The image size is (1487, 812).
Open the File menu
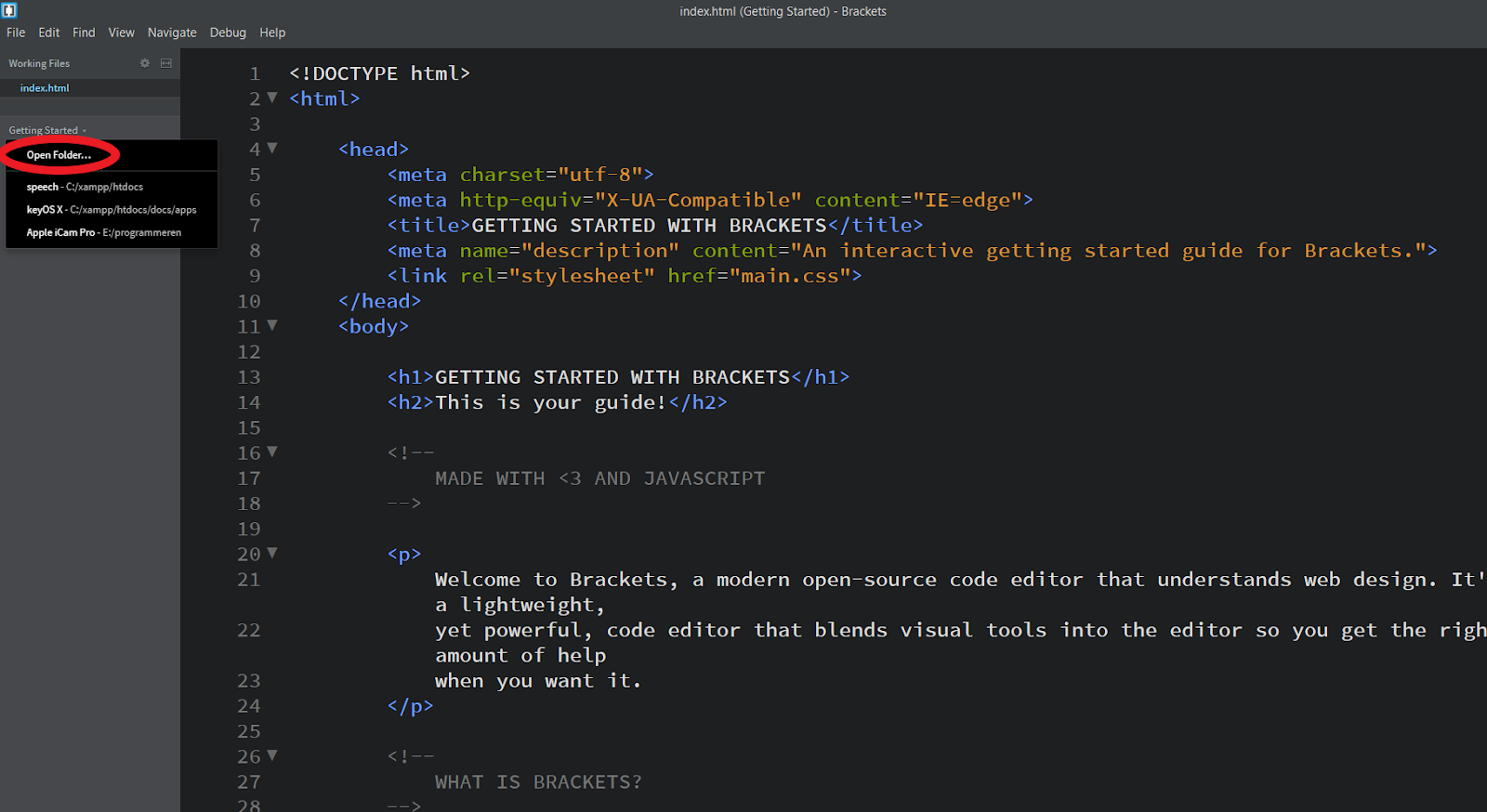click(x=16, y=33)
